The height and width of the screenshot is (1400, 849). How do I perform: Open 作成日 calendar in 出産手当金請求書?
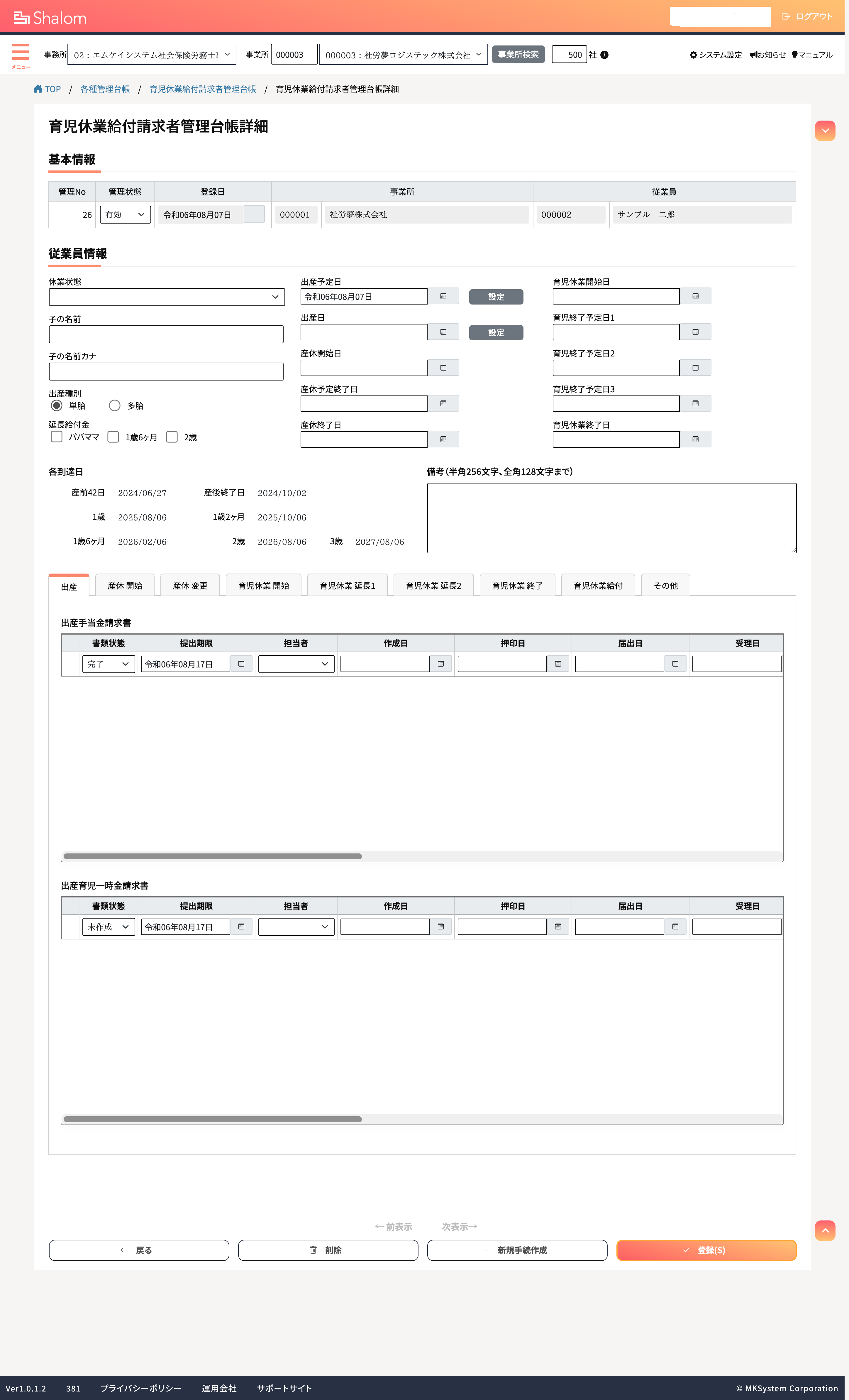point(441,664)
